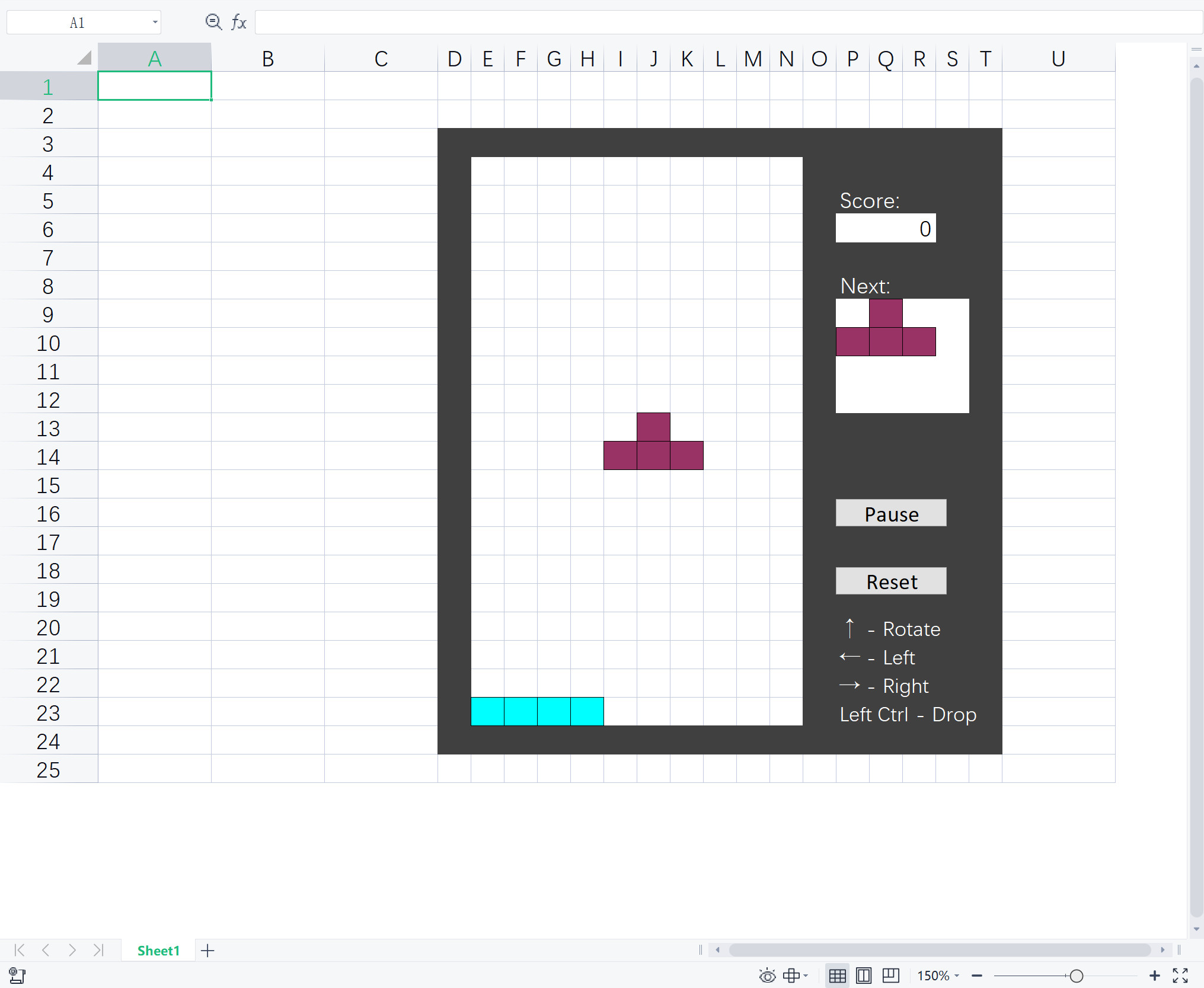
Task: Click the Pause button
Action: tap(891, 513)
